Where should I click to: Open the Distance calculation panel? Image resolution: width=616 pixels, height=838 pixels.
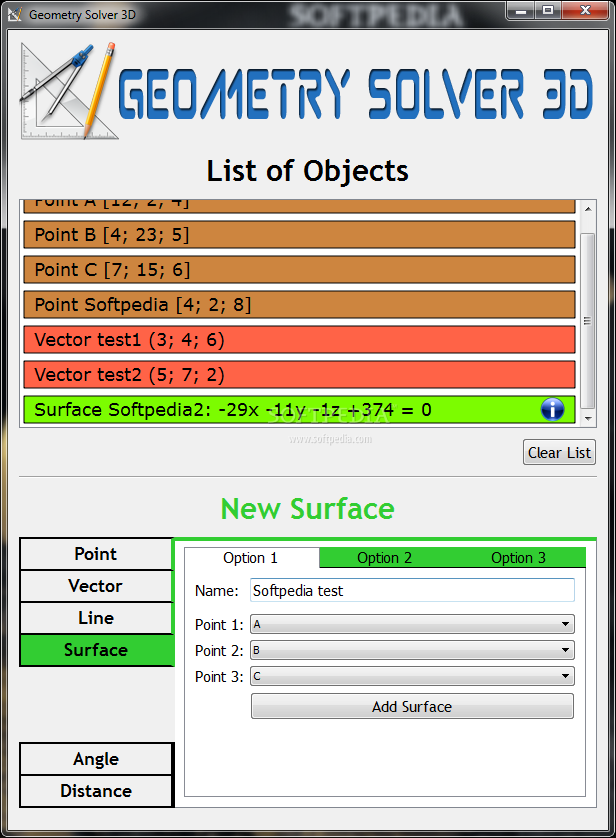click(96, 791)
